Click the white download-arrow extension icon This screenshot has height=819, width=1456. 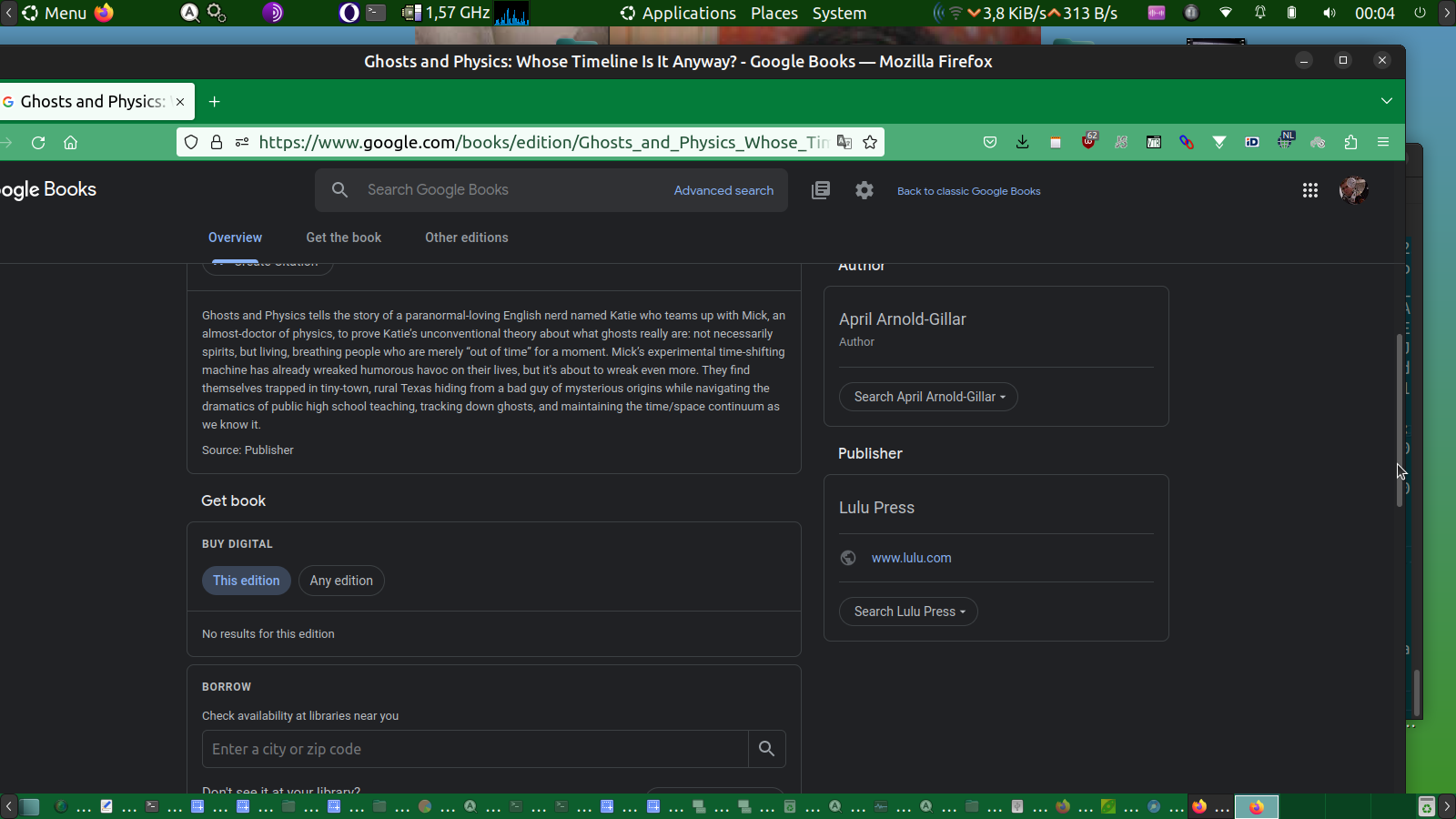(x=1219, y=142)
